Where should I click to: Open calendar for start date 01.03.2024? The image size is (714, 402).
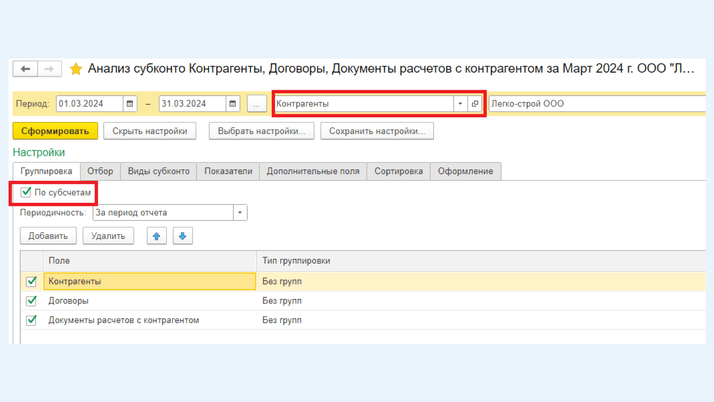click(130, 104)
